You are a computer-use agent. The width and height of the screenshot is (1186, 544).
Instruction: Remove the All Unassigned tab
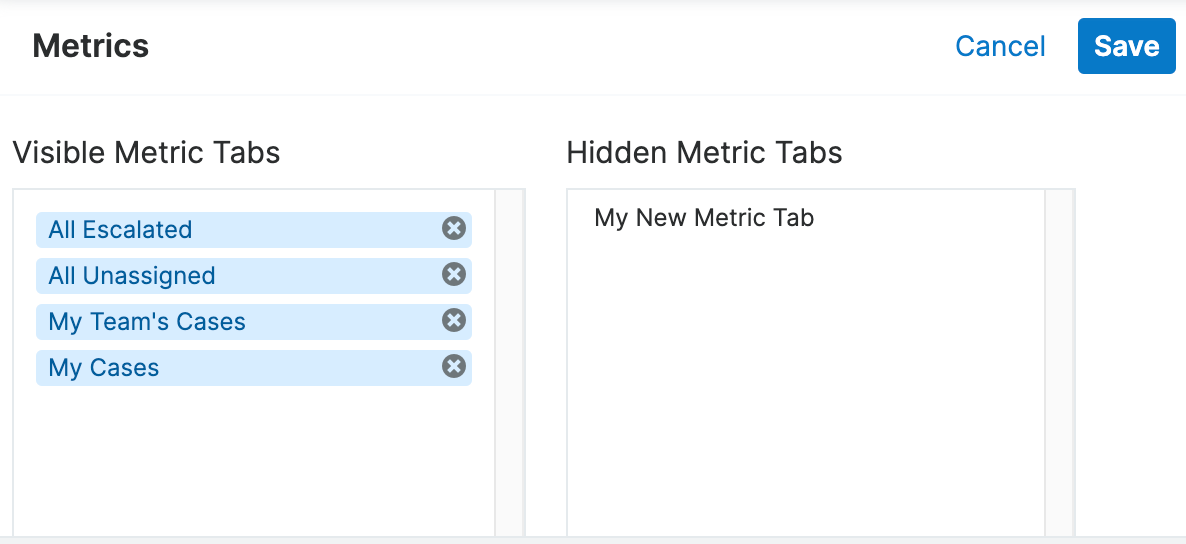tap(454, 275)
